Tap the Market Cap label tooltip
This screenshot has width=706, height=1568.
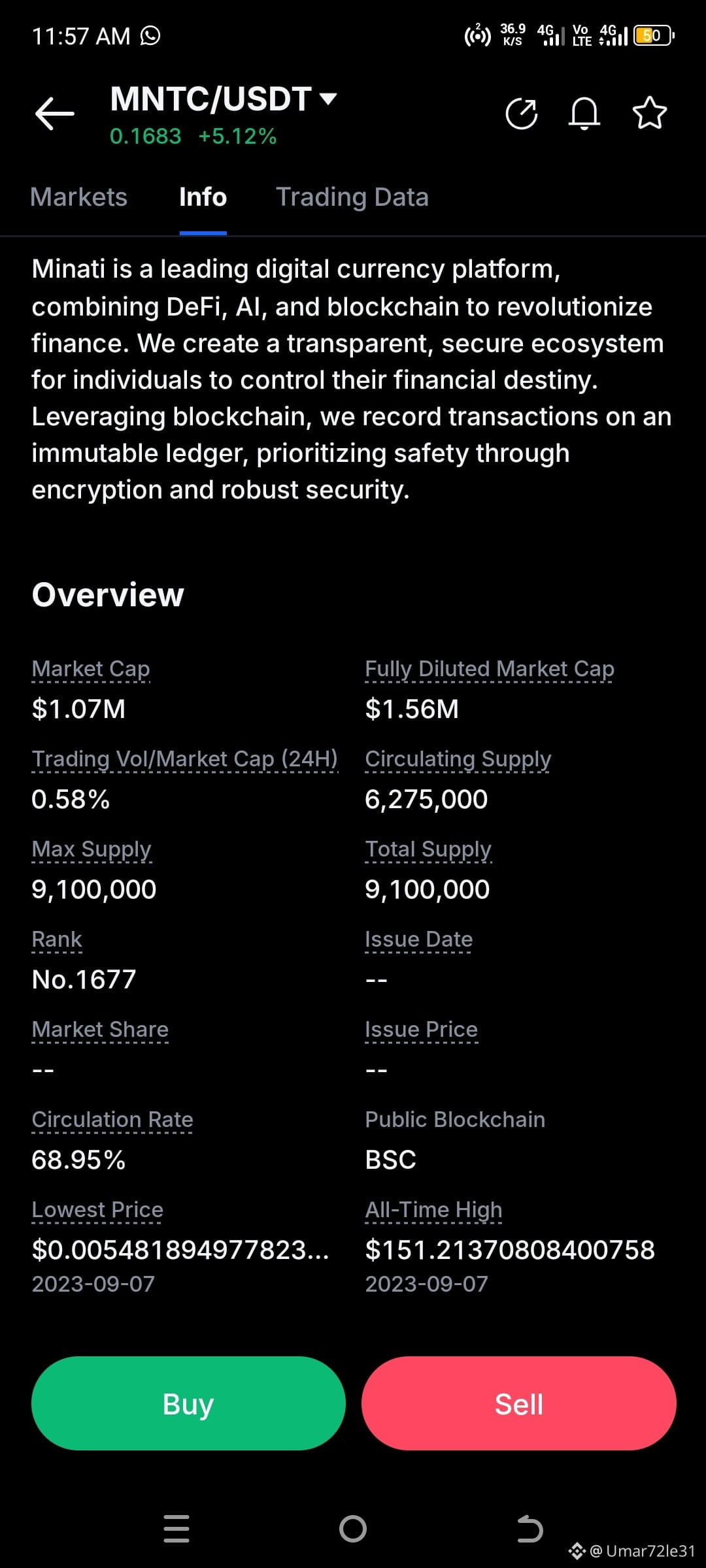coord(91,669)
